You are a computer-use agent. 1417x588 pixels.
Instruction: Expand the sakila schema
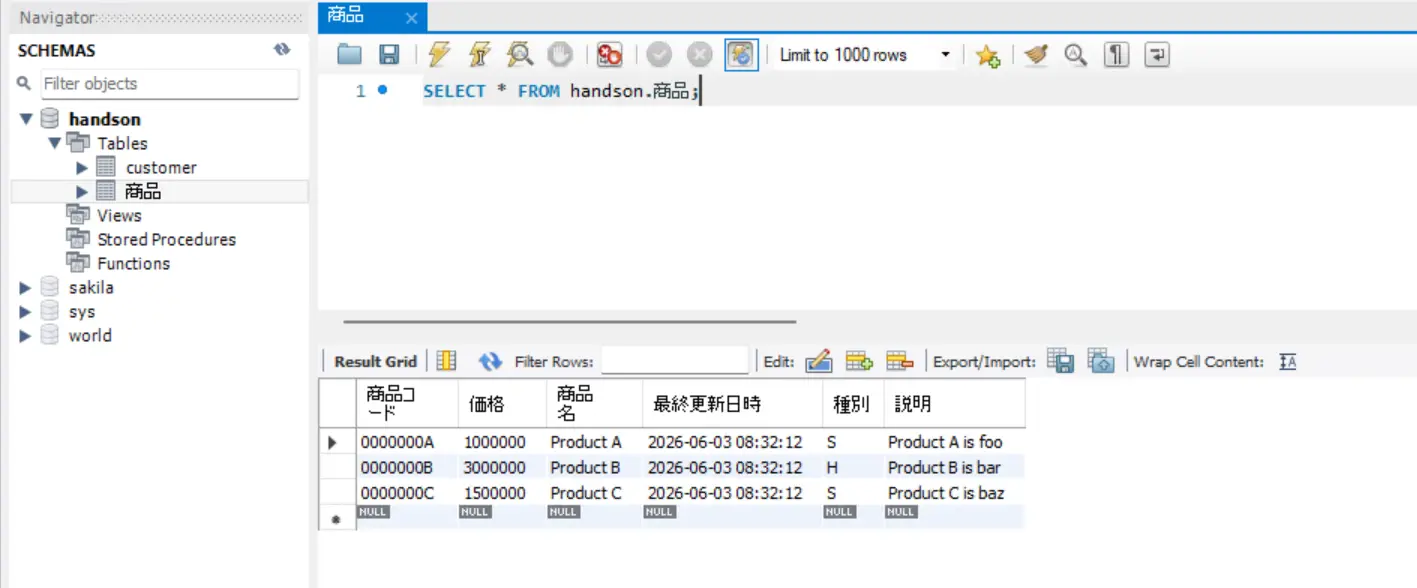[x=26, y=288]
